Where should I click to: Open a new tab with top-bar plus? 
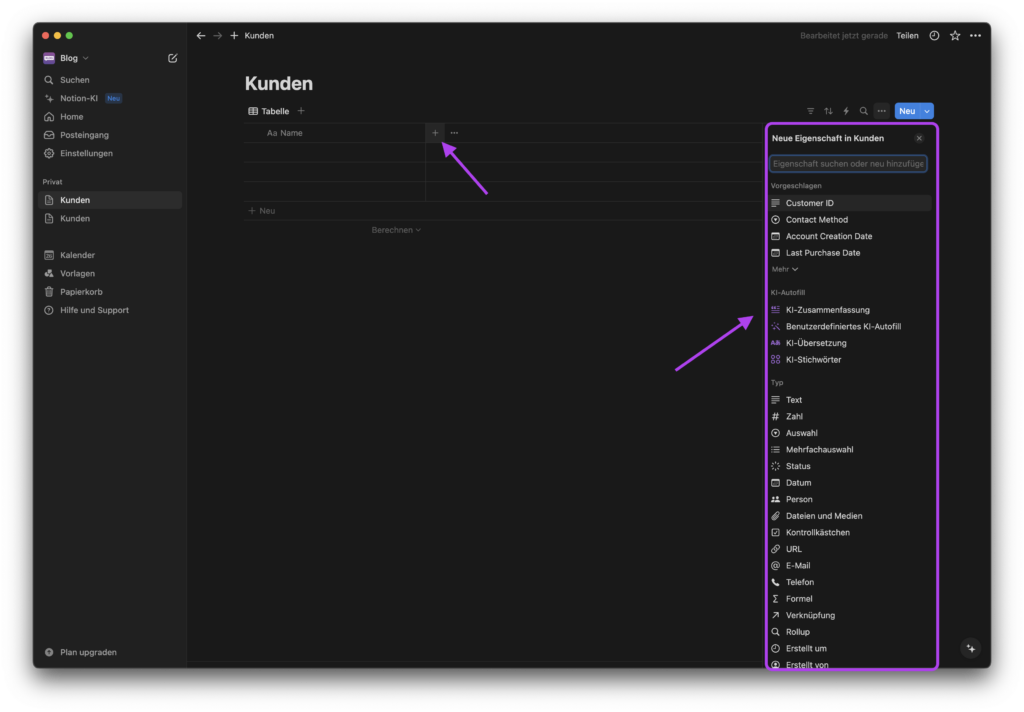pos(234,35)
